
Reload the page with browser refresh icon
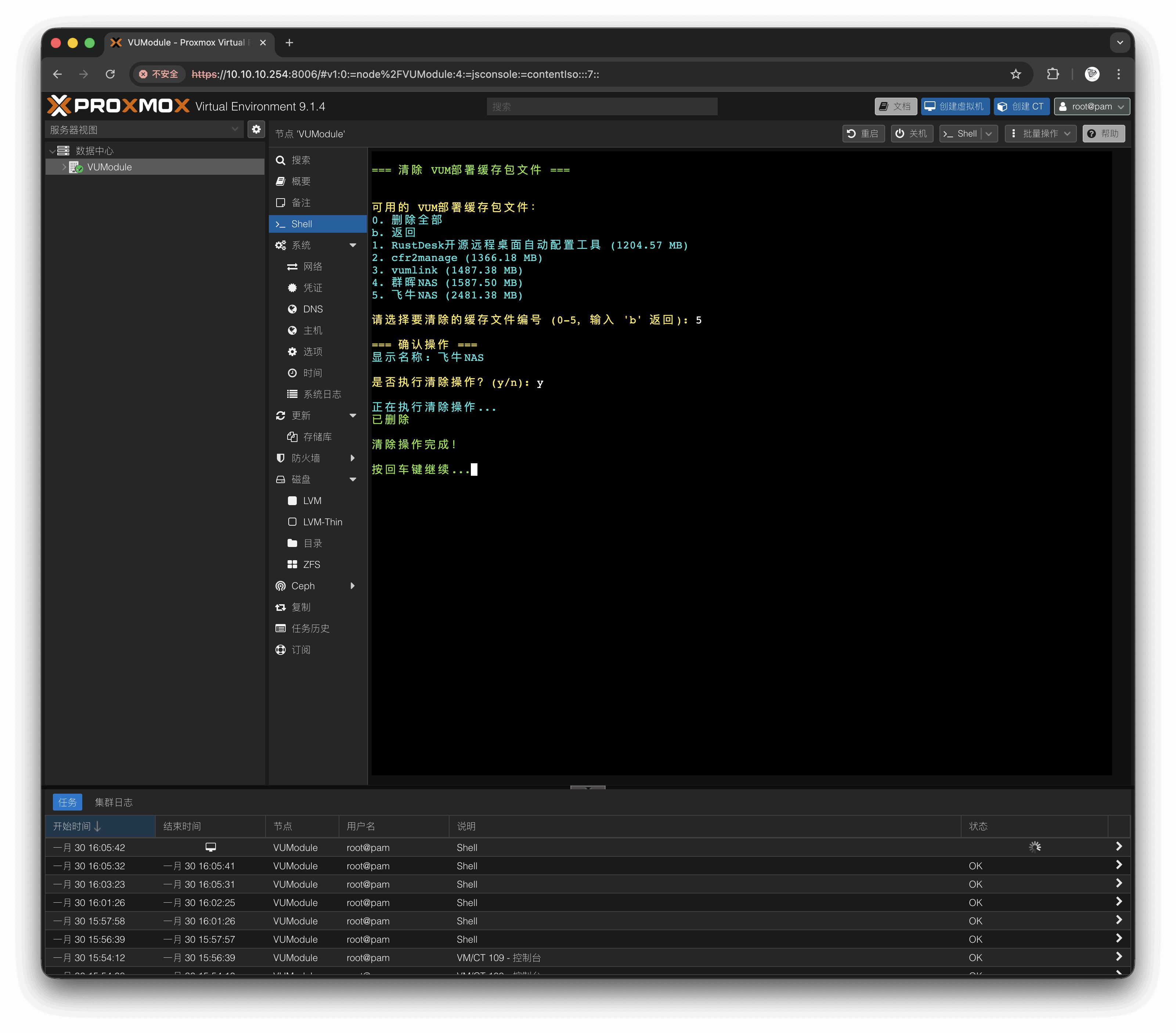coord(110,74)
